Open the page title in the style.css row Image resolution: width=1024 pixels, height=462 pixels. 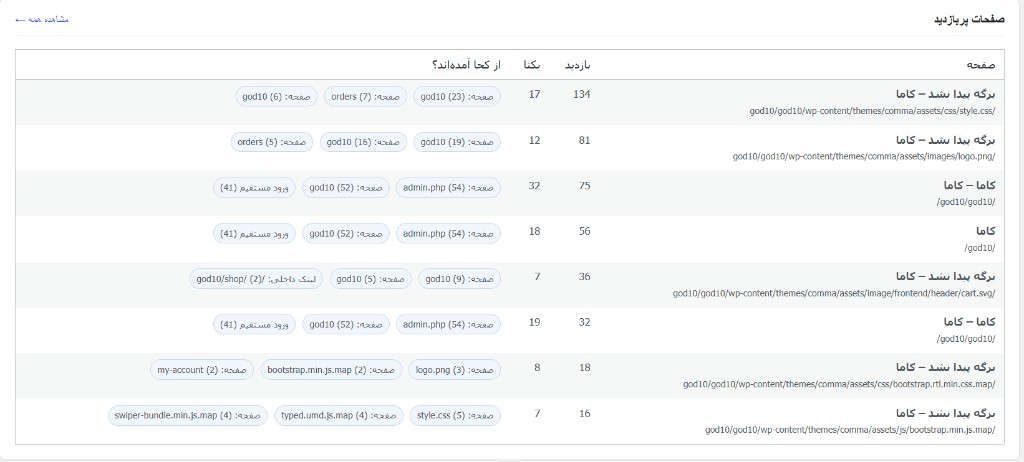click(x=946, y=95)
